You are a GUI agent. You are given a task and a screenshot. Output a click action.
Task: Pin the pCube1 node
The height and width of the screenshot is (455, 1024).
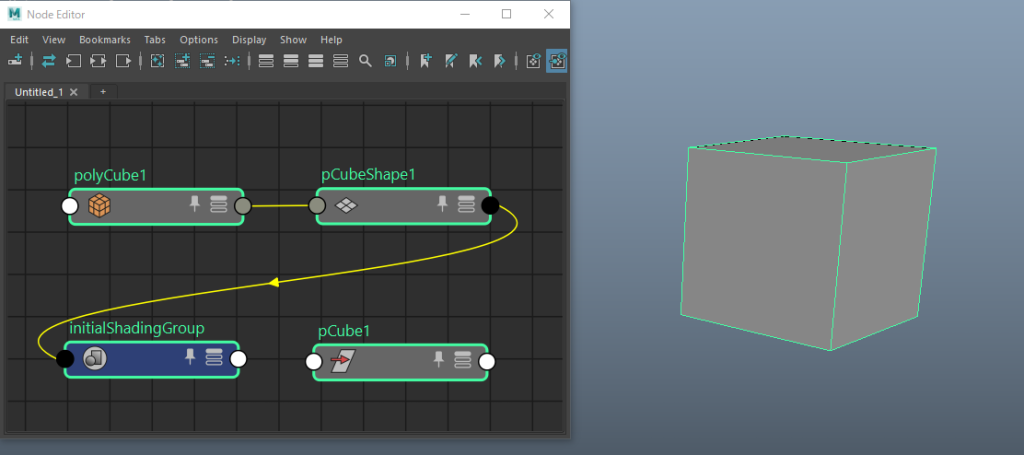439,358
